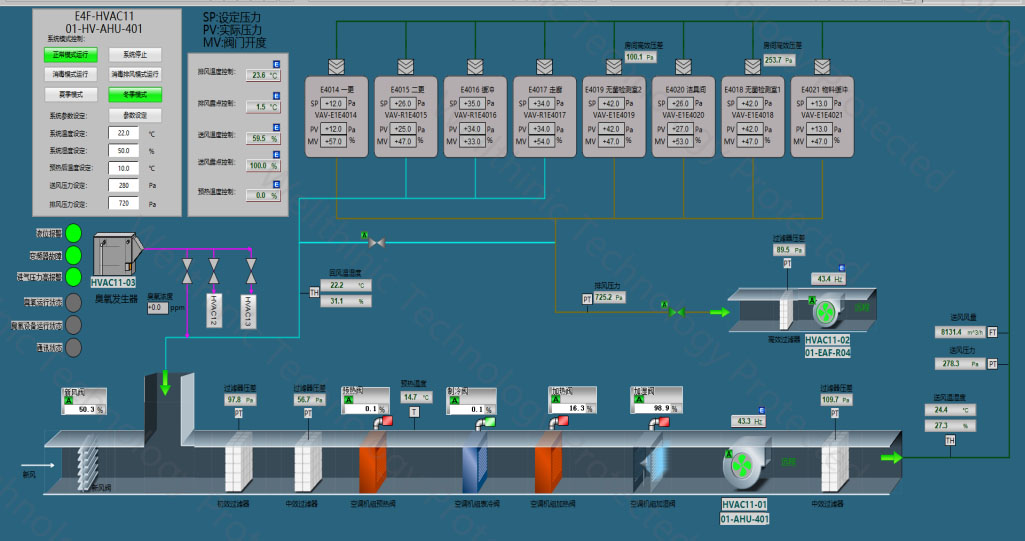Click the E icon above the 59.5 % value
The width and height of the screenshot is (1025, 541).
277,127
